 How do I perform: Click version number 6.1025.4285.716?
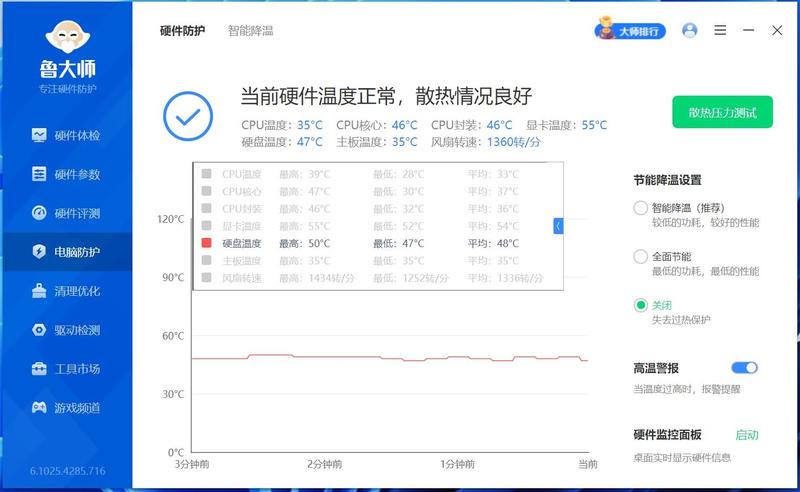tap(67, 471)
